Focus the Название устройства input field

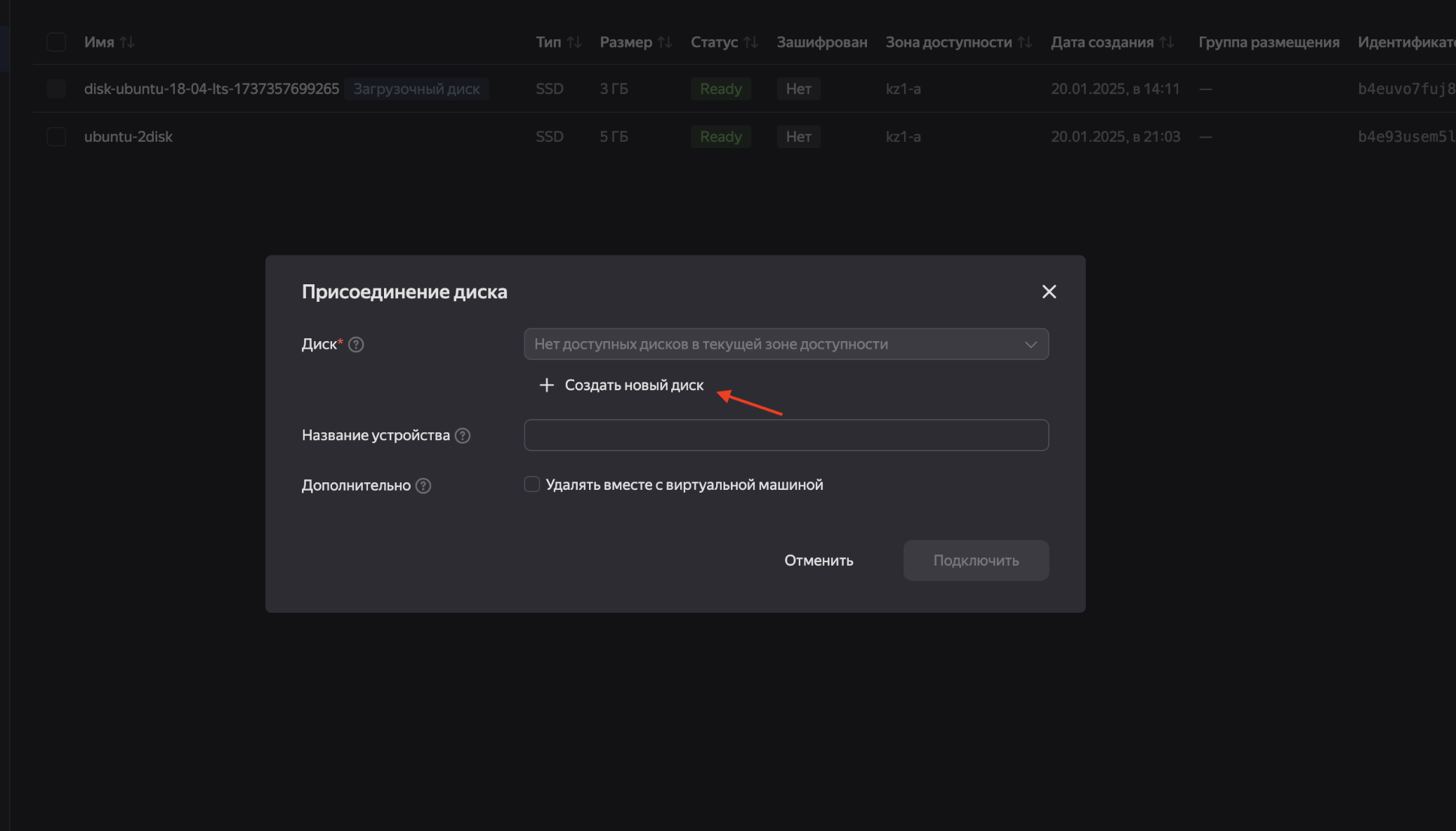click(786, 436)
